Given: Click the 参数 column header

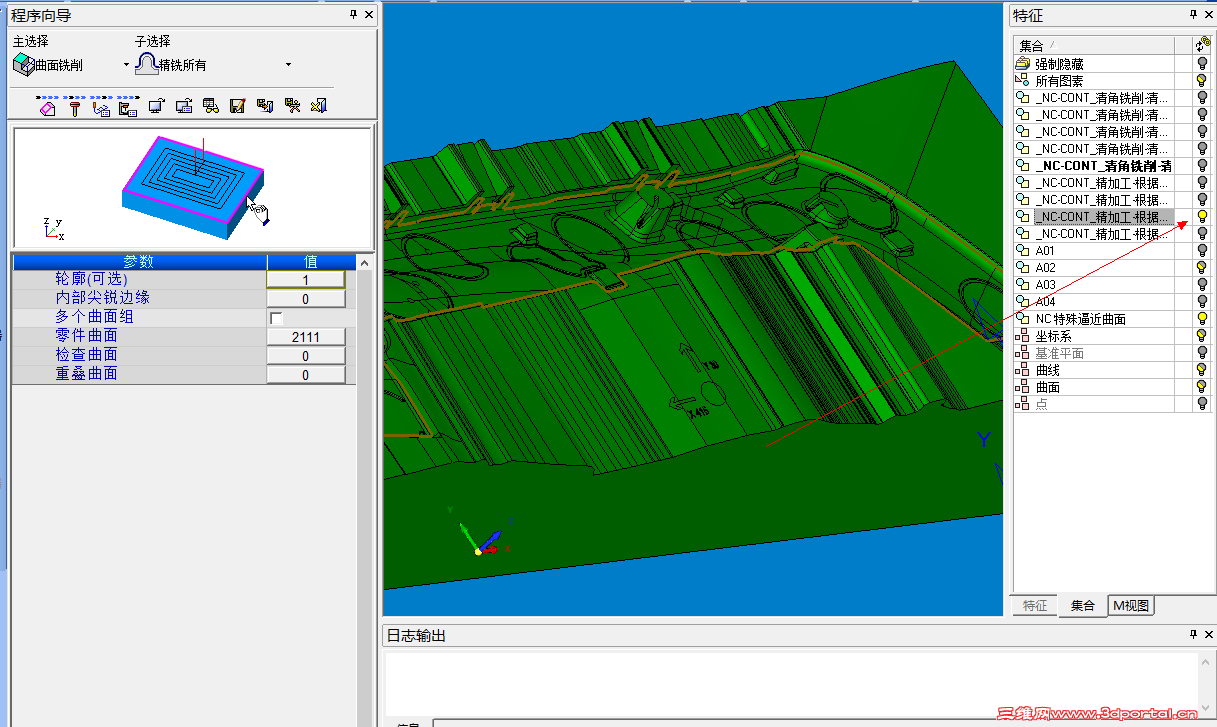Looking at the screenshot, I should click(139, 261).
